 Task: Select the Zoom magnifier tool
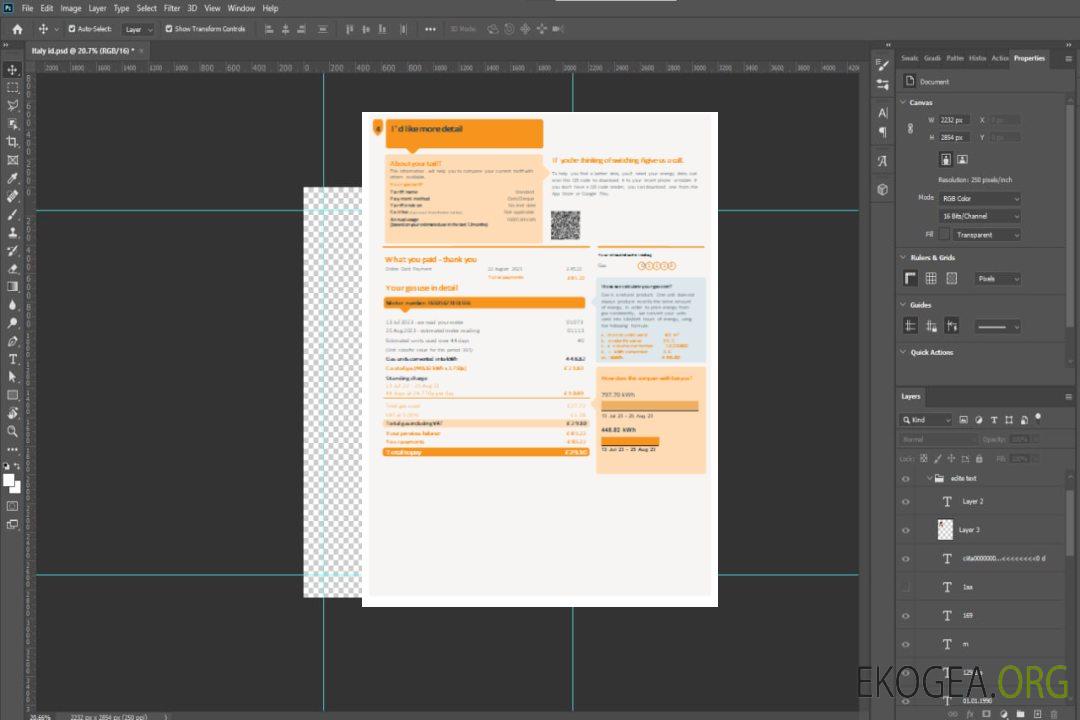[x=13, y=431]
